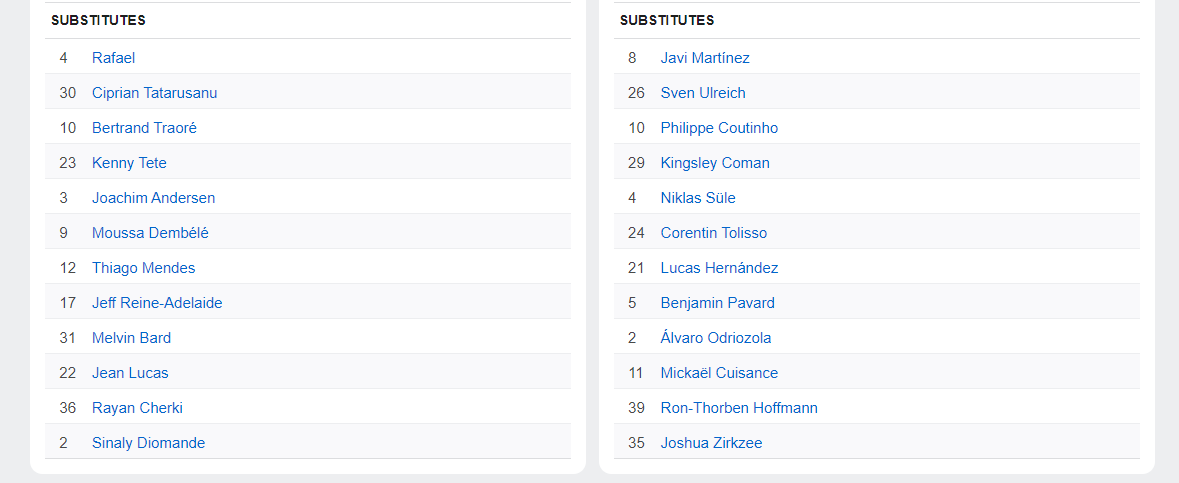Image resolution: width=1179 pixels, height=483 pixels.
Task: Click Ciprian Tatarusanu's name
Action: [154, 93]
